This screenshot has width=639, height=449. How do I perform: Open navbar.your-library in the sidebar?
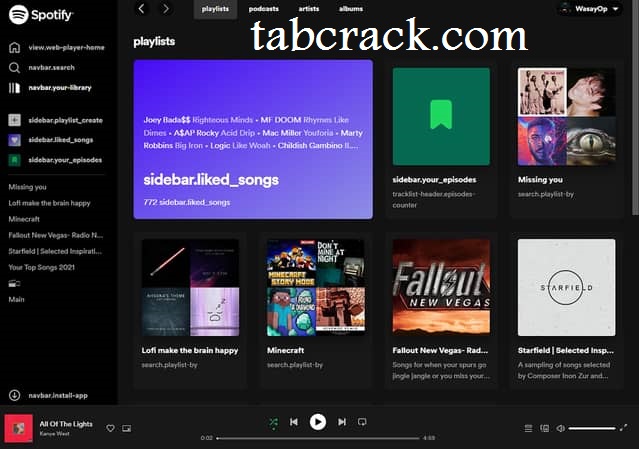tap(50, 88)
